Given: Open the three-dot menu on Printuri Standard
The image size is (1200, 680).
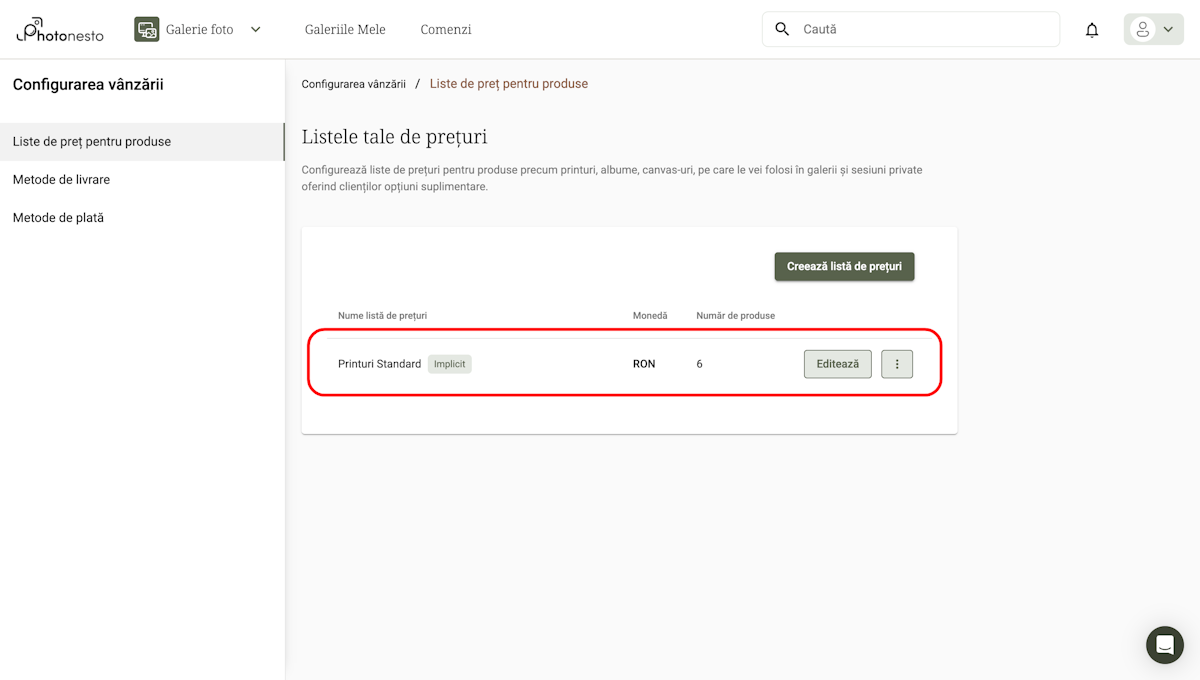Looking at the screenshot, I should [896, 364].
